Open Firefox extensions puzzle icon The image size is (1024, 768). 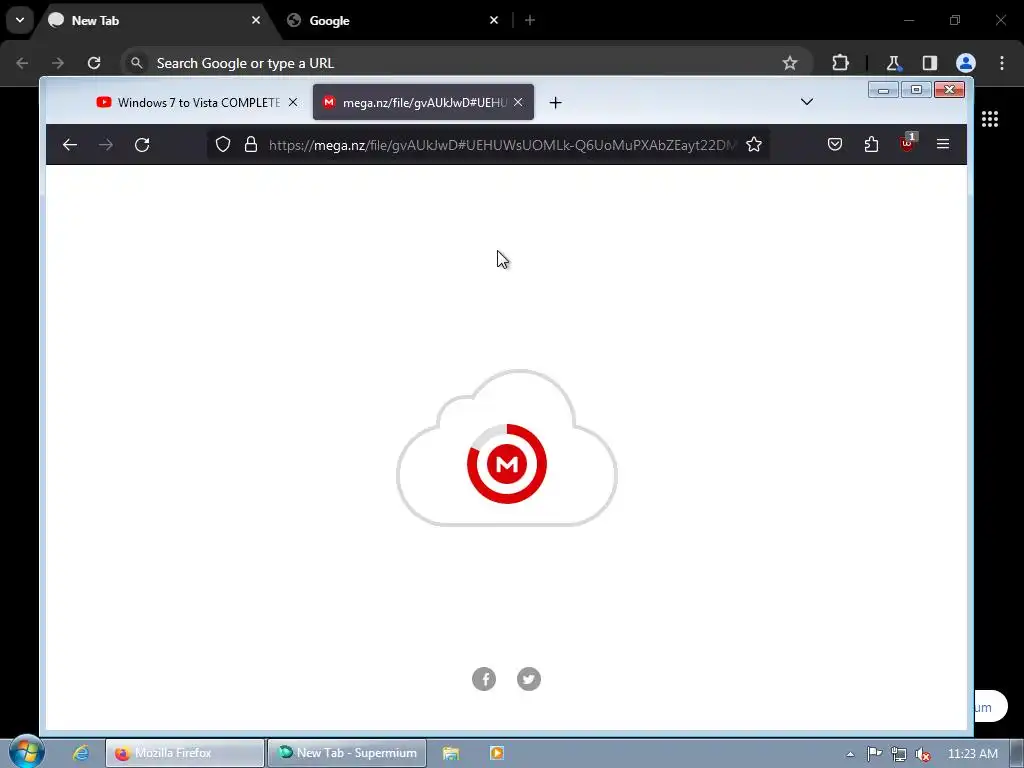pyautogui.click(x=871, y=144)
